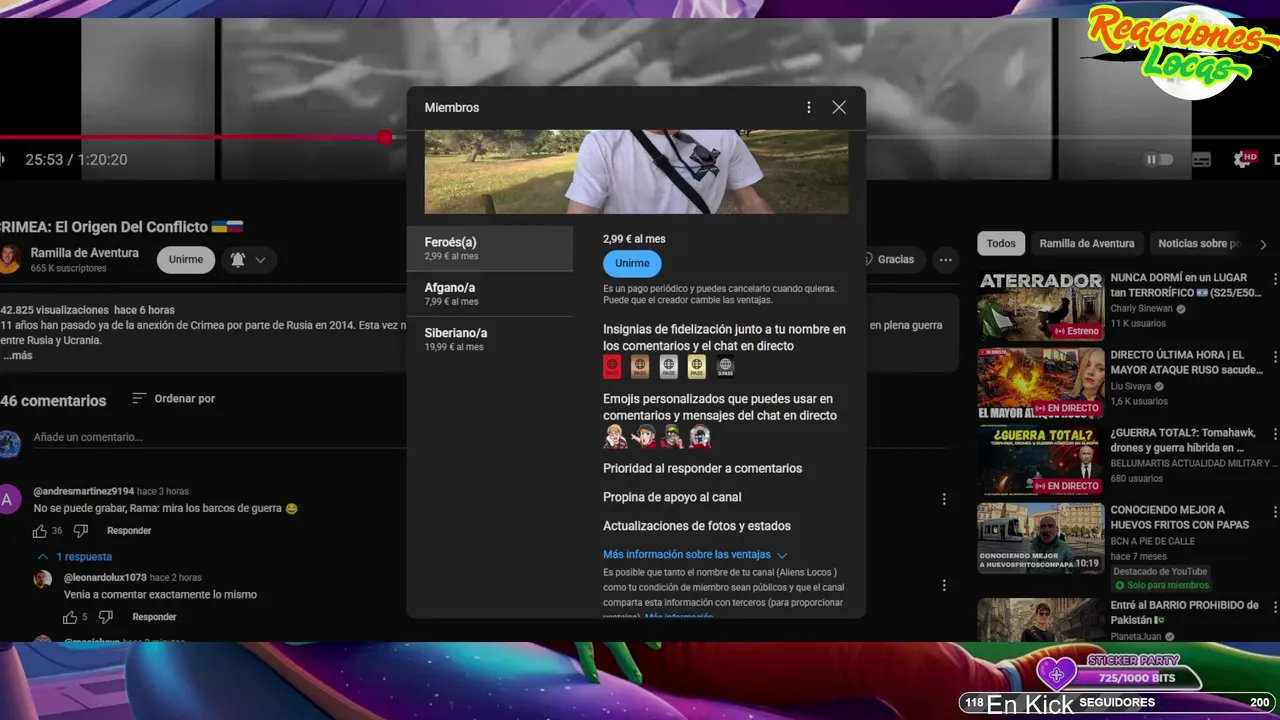Select the Noticias sobre filter chip
1280x720 pixels.
tap(1199, 243)
